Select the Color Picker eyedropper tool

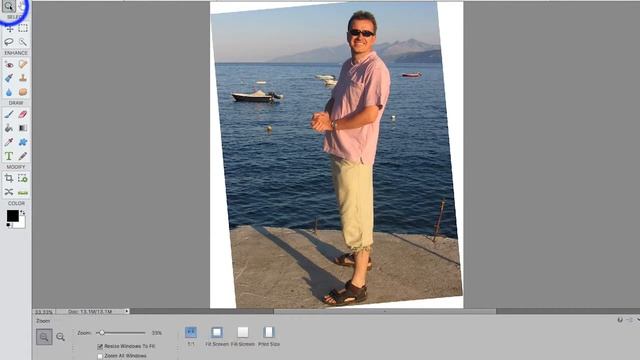coord(9,142)
